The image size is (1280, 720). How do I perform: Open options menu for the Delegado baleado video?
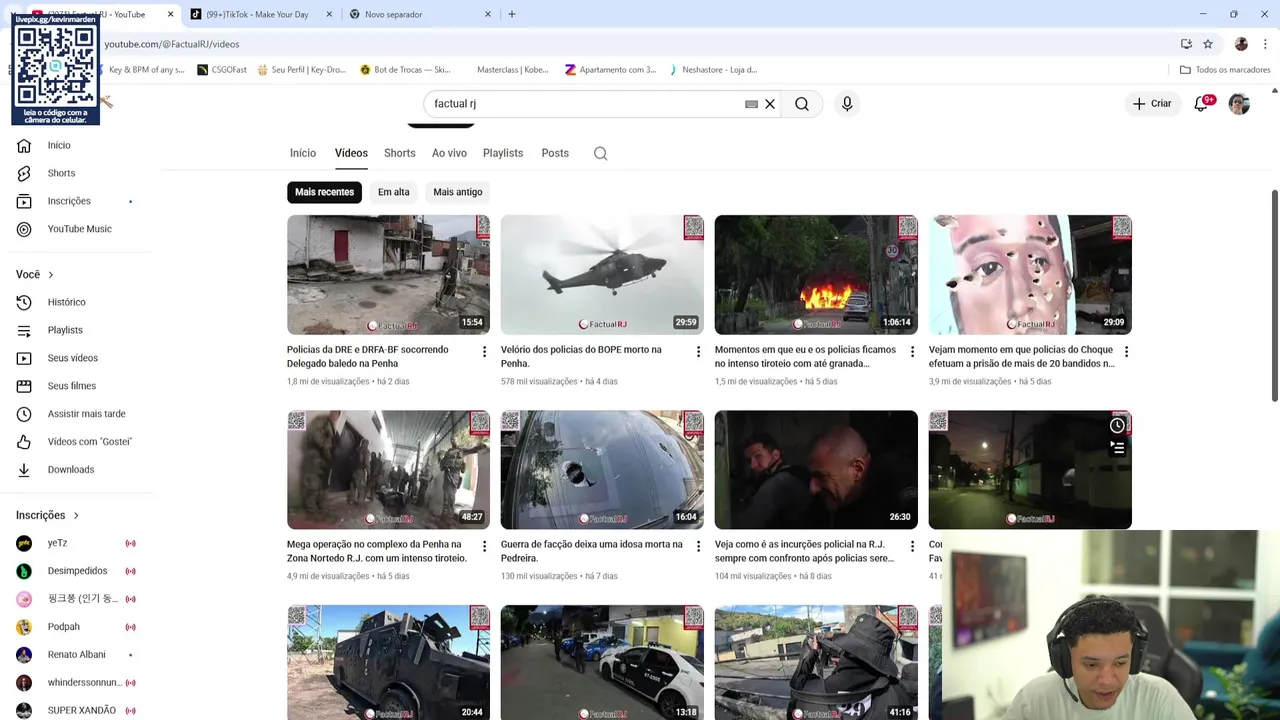tap(484, 352)
